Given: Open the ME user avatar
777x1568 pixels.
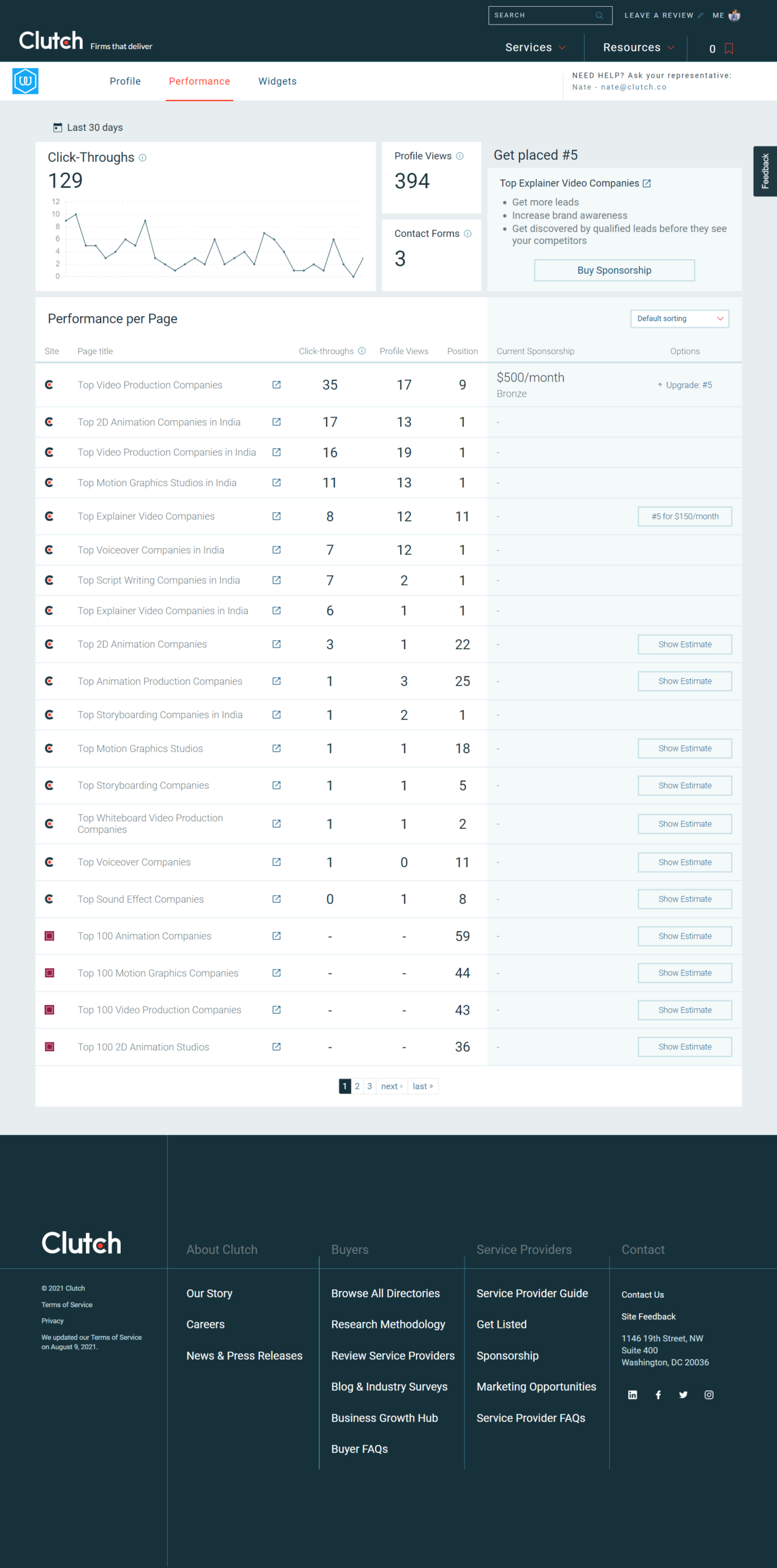Looking at the screenshot, I should coord(734,15).
